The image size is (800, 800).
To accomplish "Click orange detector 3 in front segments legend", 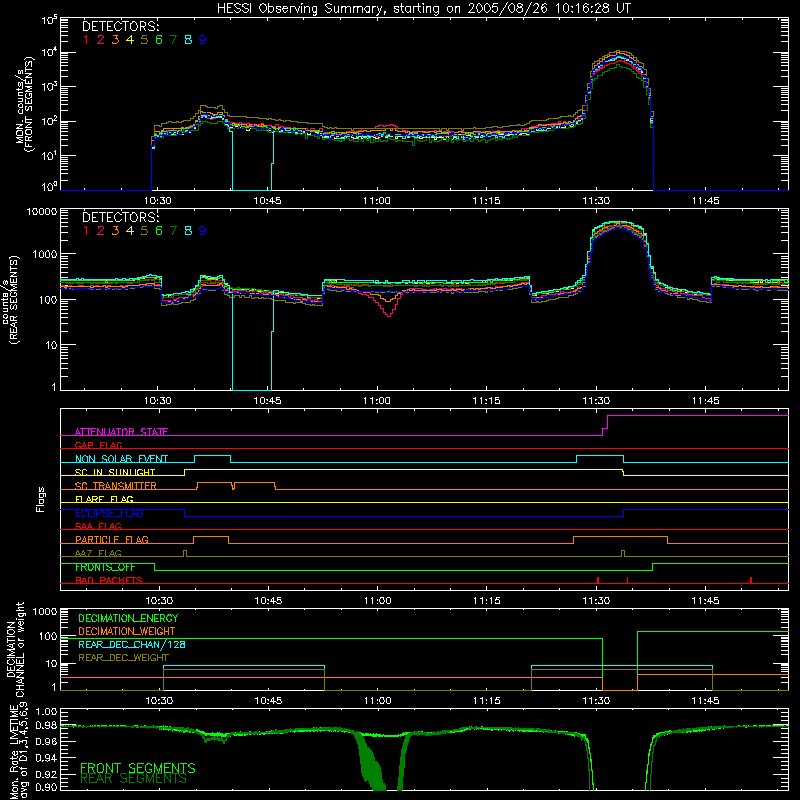I will [x=115, y=40].
